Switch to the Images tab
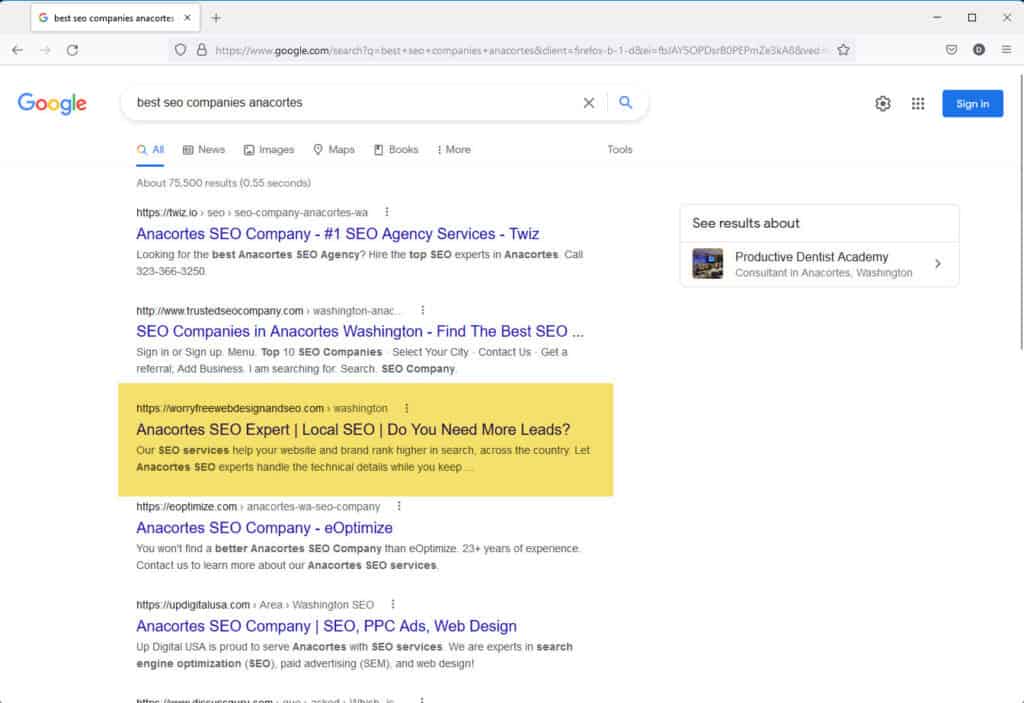The image size is (1024, 703). tap(269, 150)
